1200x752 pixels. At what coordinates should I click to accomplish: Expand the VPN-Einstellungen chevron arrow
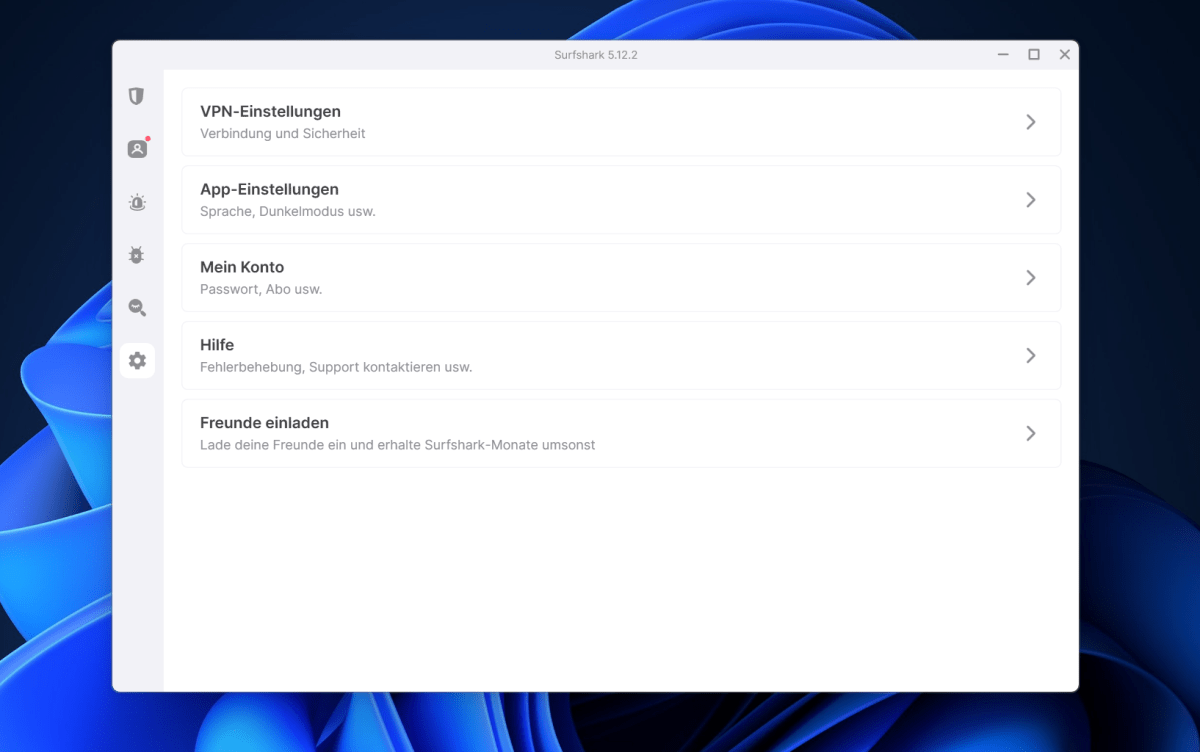(x=1030, y=122)
